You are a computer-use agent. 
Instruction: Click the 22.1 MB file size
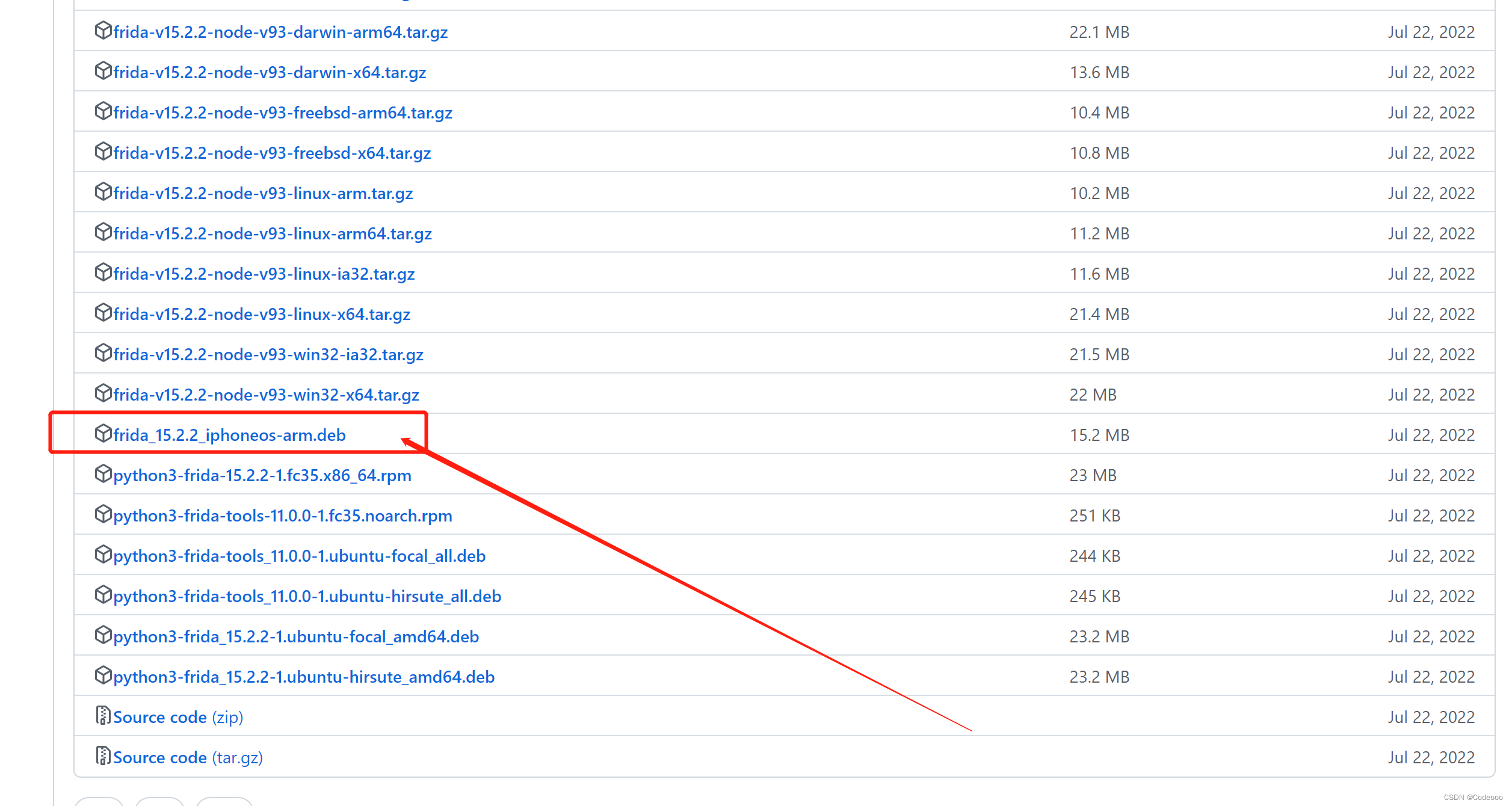1099,32
